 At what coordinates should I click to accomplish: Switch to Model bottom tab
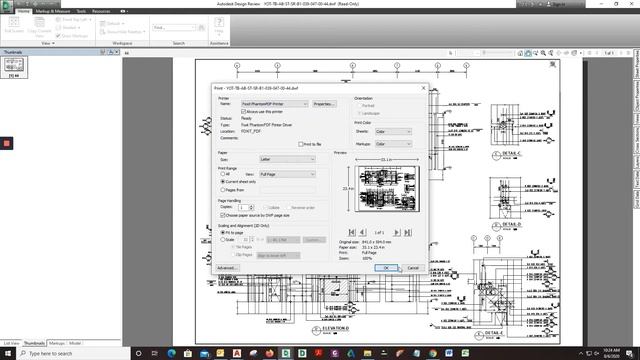[75, 343]
